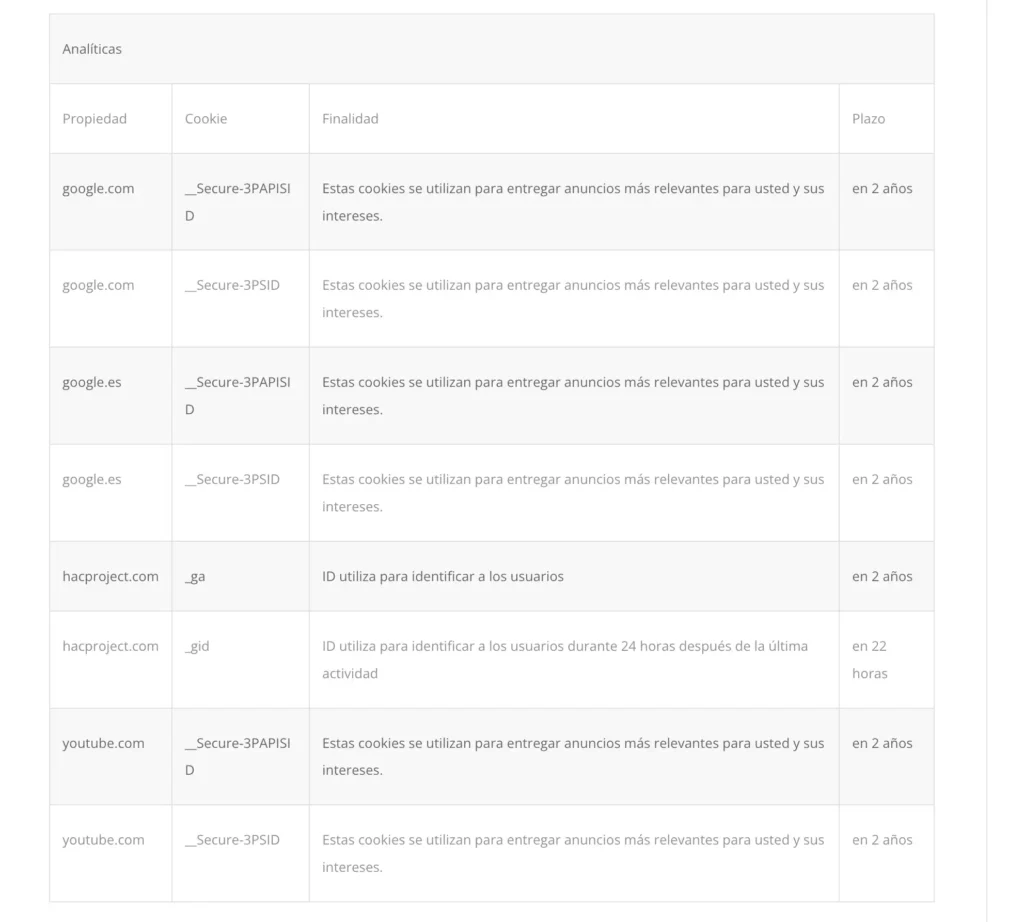
Task: Click 'ID utiliza para identificar a los usuarios' text
Action: pyautogui.click(x=443, y=577)
